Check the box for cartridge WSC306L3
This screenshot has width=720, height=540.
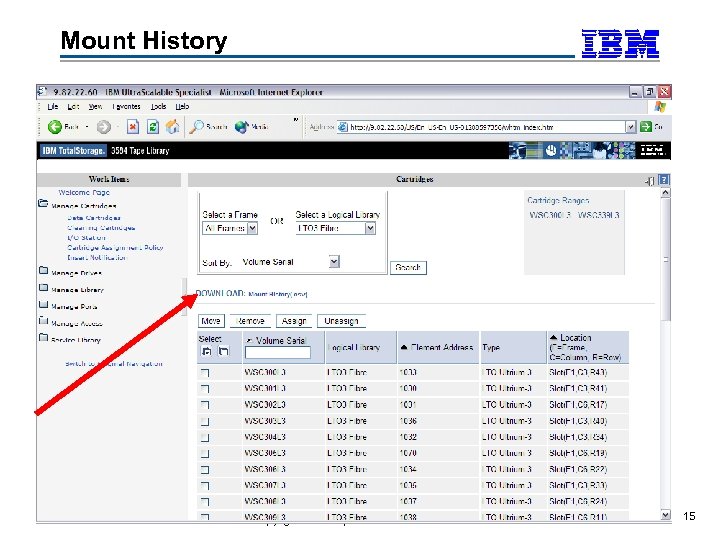pos(205,469)
